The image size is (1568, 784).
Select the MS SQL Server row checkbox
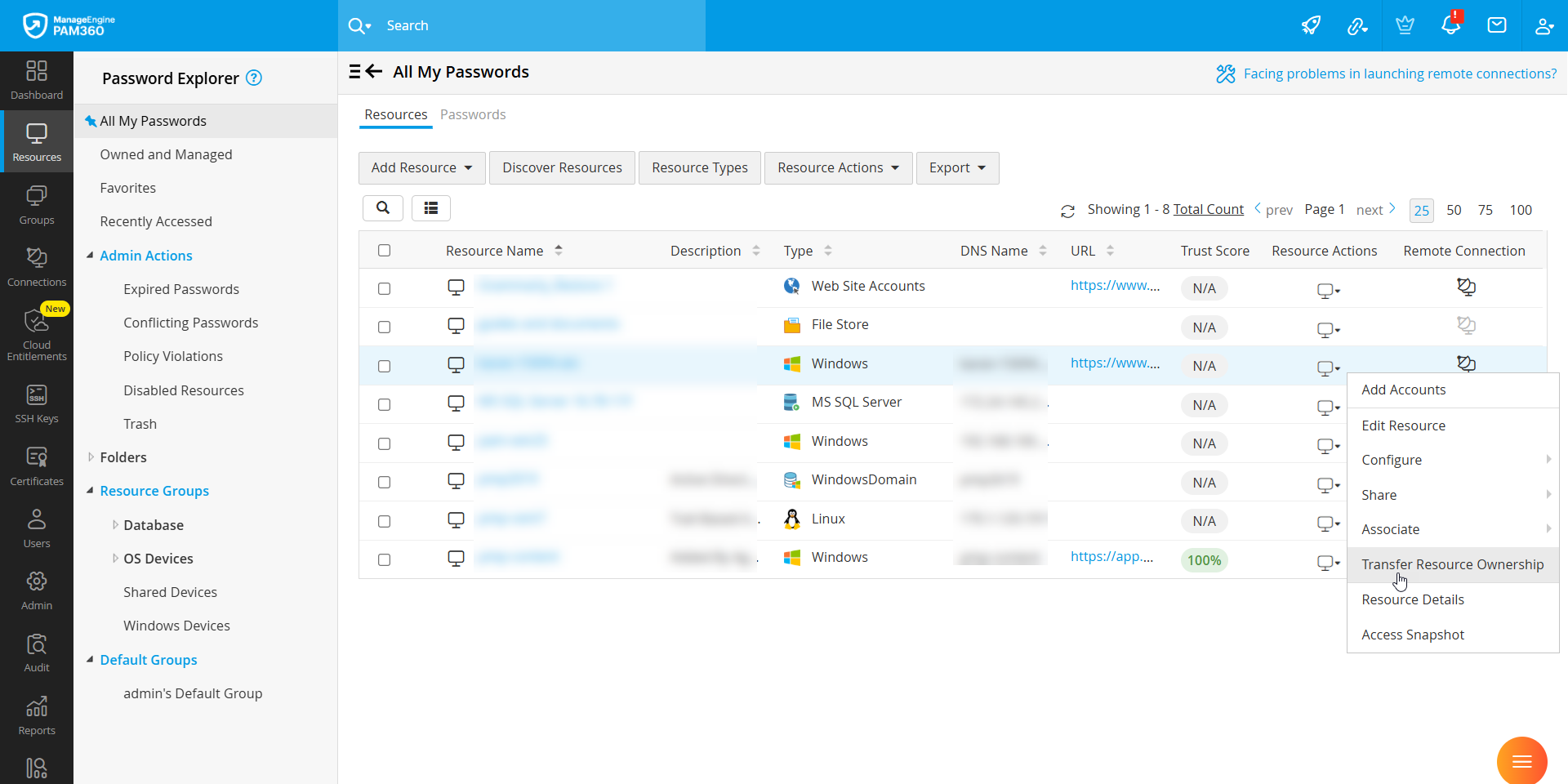coord(385,405)
